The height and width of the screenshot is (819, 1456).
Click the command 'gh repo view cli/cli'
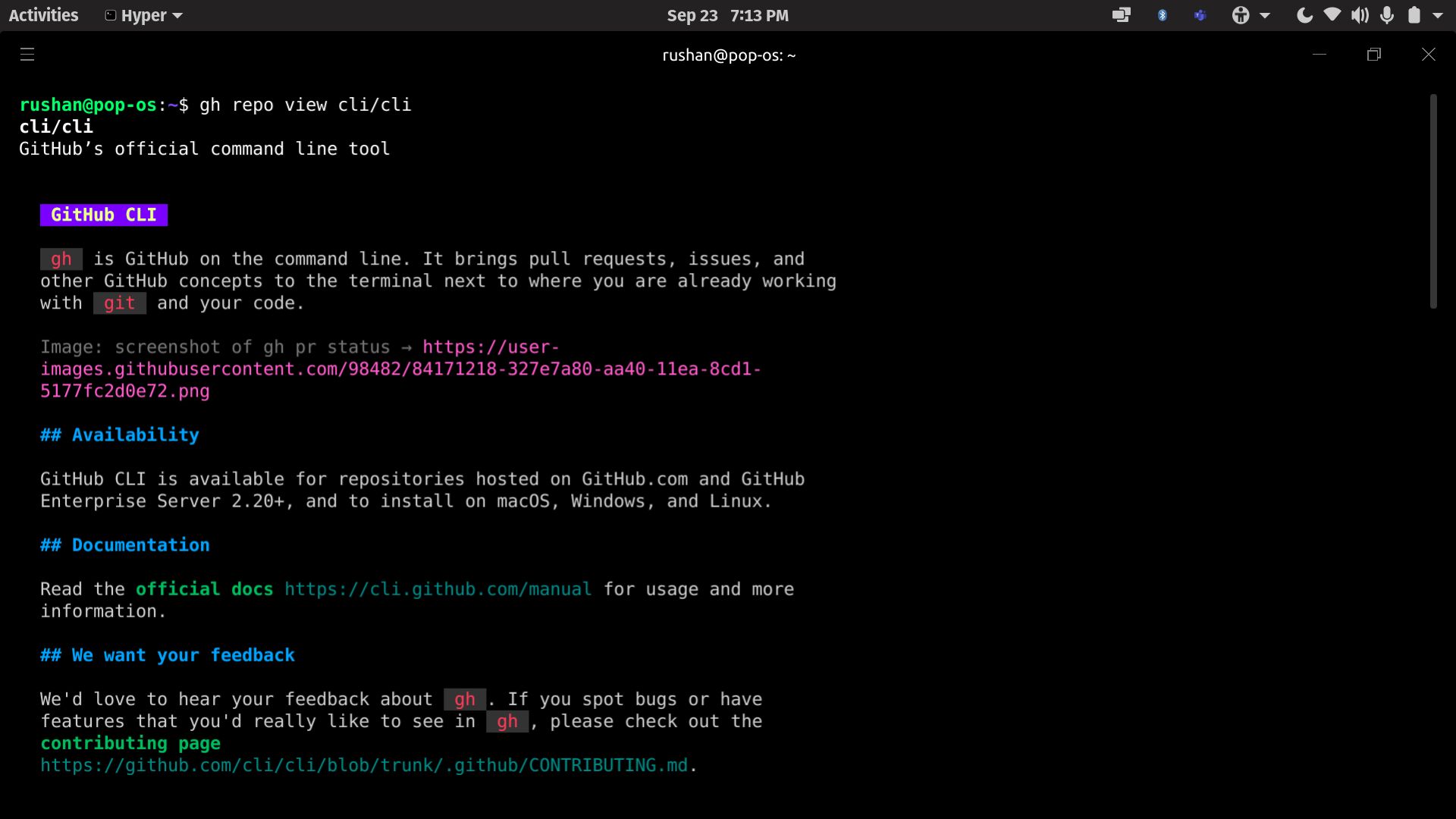[305, 105]
